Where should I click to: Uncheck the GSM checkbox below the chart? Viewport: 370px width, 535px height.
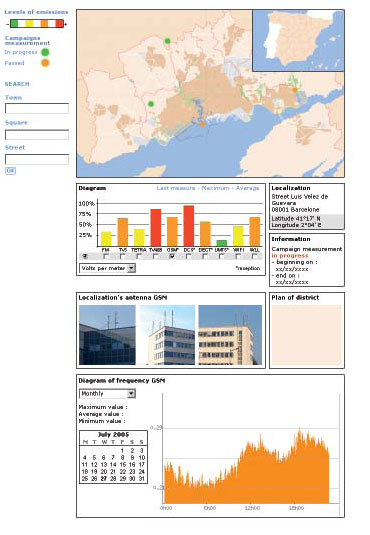172,256
